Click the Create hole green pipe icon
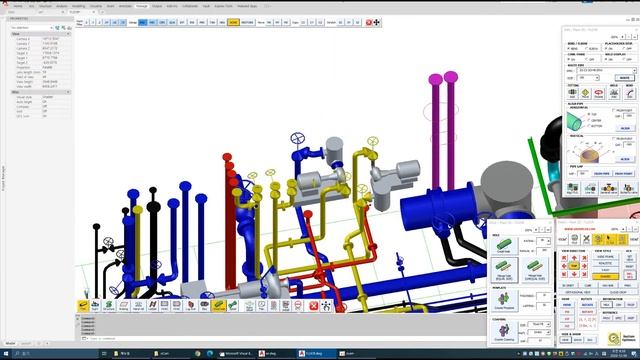 504,246
